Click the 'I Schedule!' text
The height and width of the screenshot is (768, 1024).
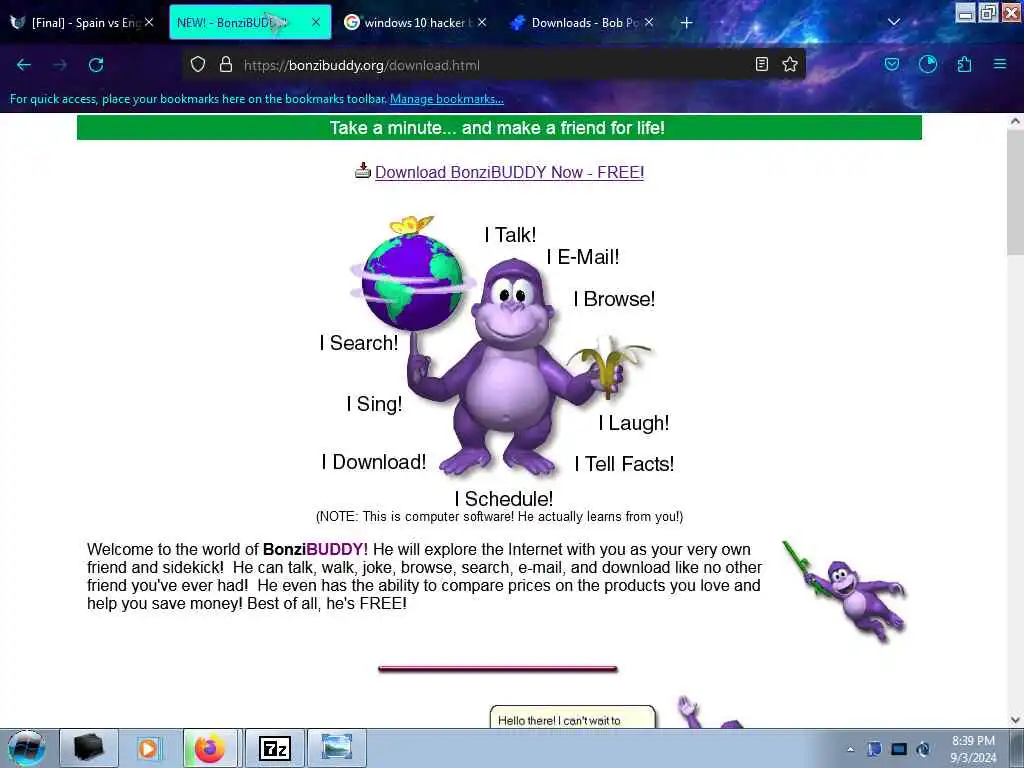tap(504, 498)
